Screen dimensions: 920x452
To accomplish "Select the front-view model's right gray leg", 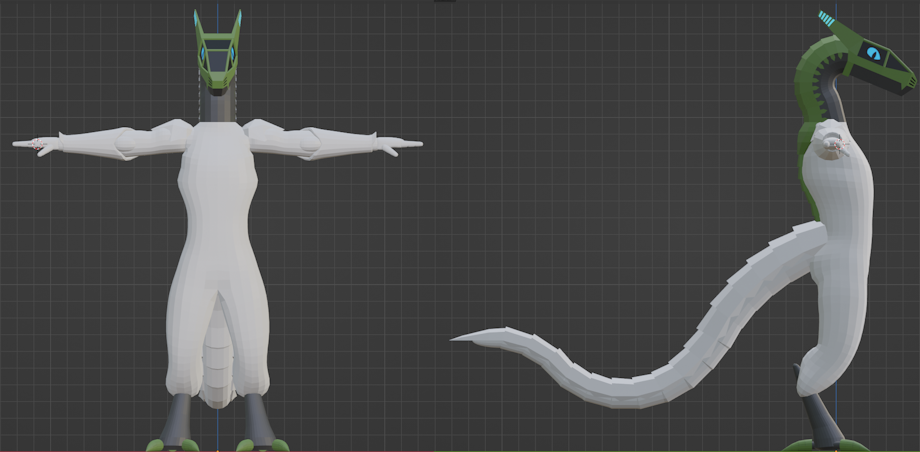I will (x=256, y=418).
